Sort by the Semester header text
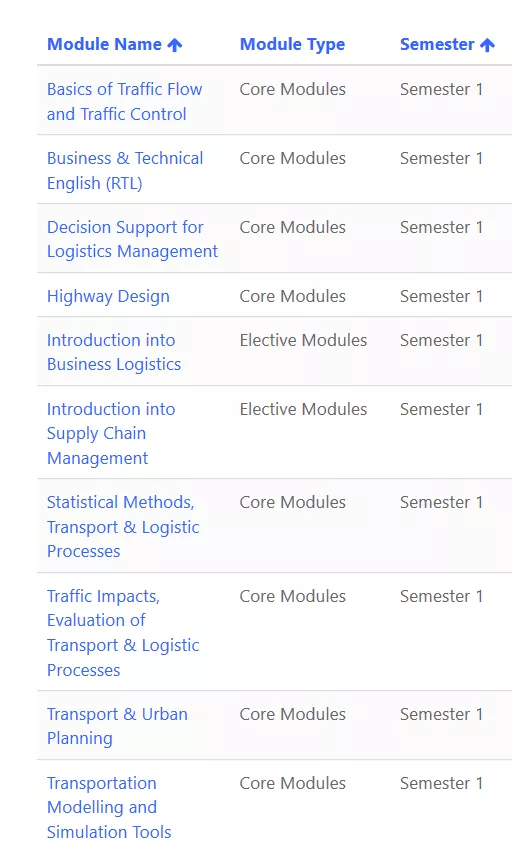Screen dimensions: 512x855 437,44
